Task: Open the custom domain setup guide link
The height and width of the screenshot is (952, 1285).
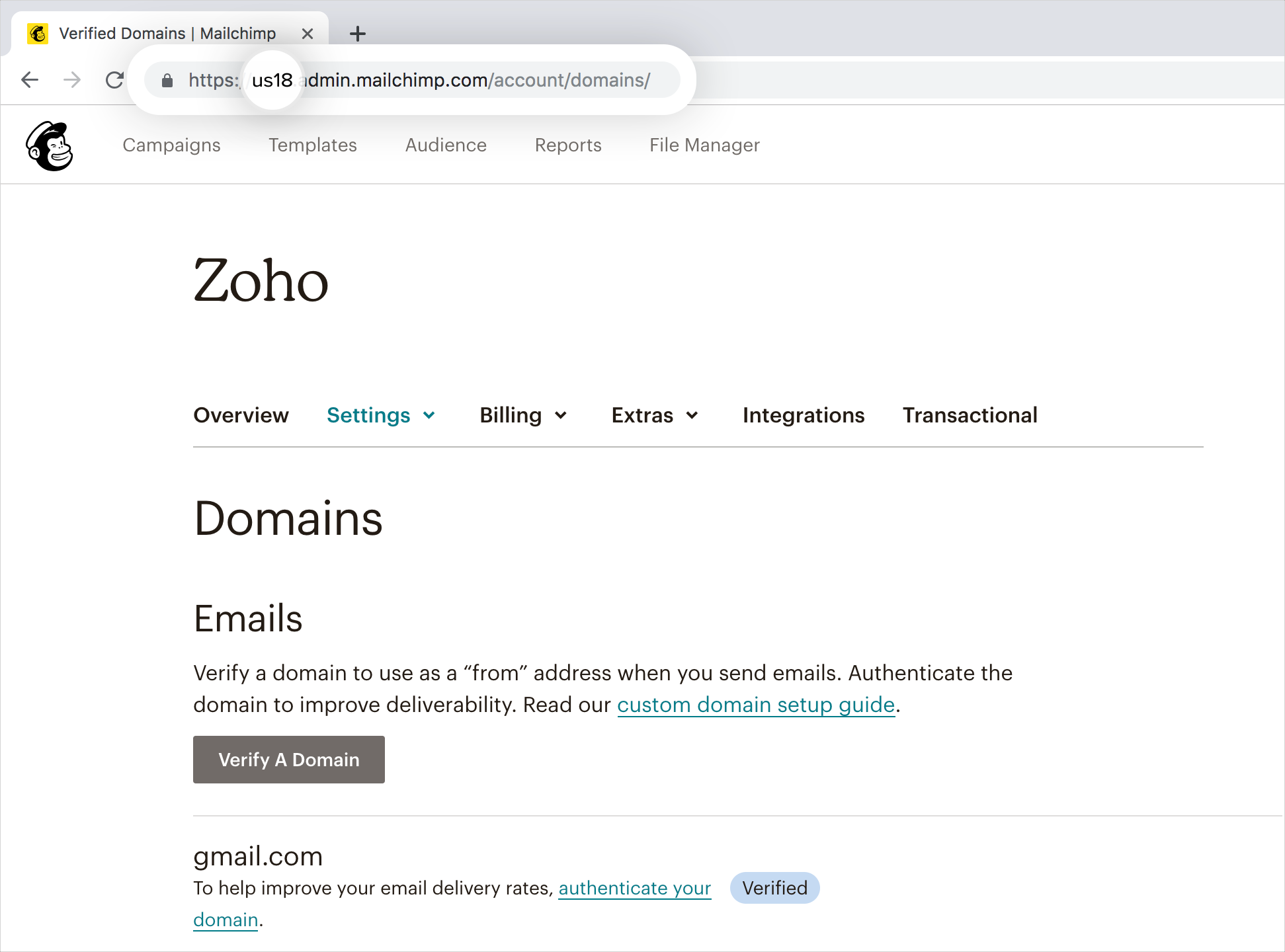Action: [x=755, y=705]
